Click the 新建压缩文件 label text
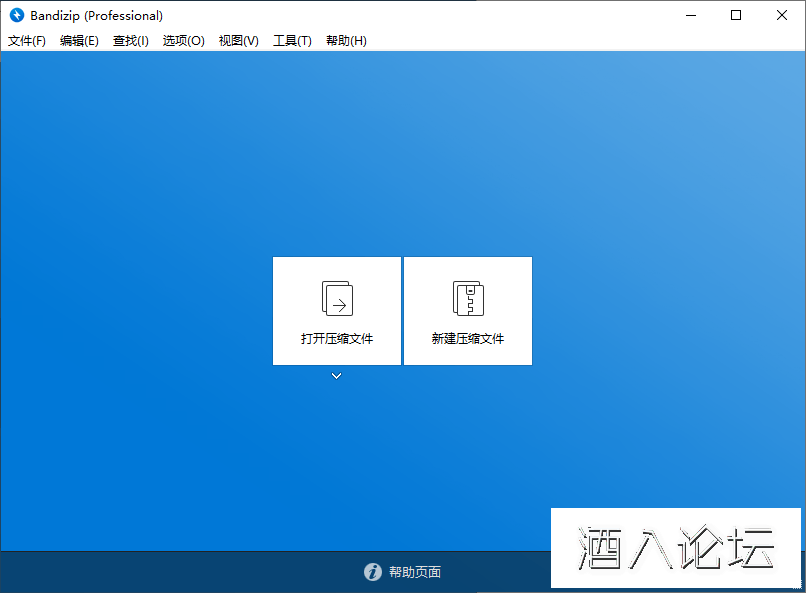 pyautogui.click(x=468, y=339)
